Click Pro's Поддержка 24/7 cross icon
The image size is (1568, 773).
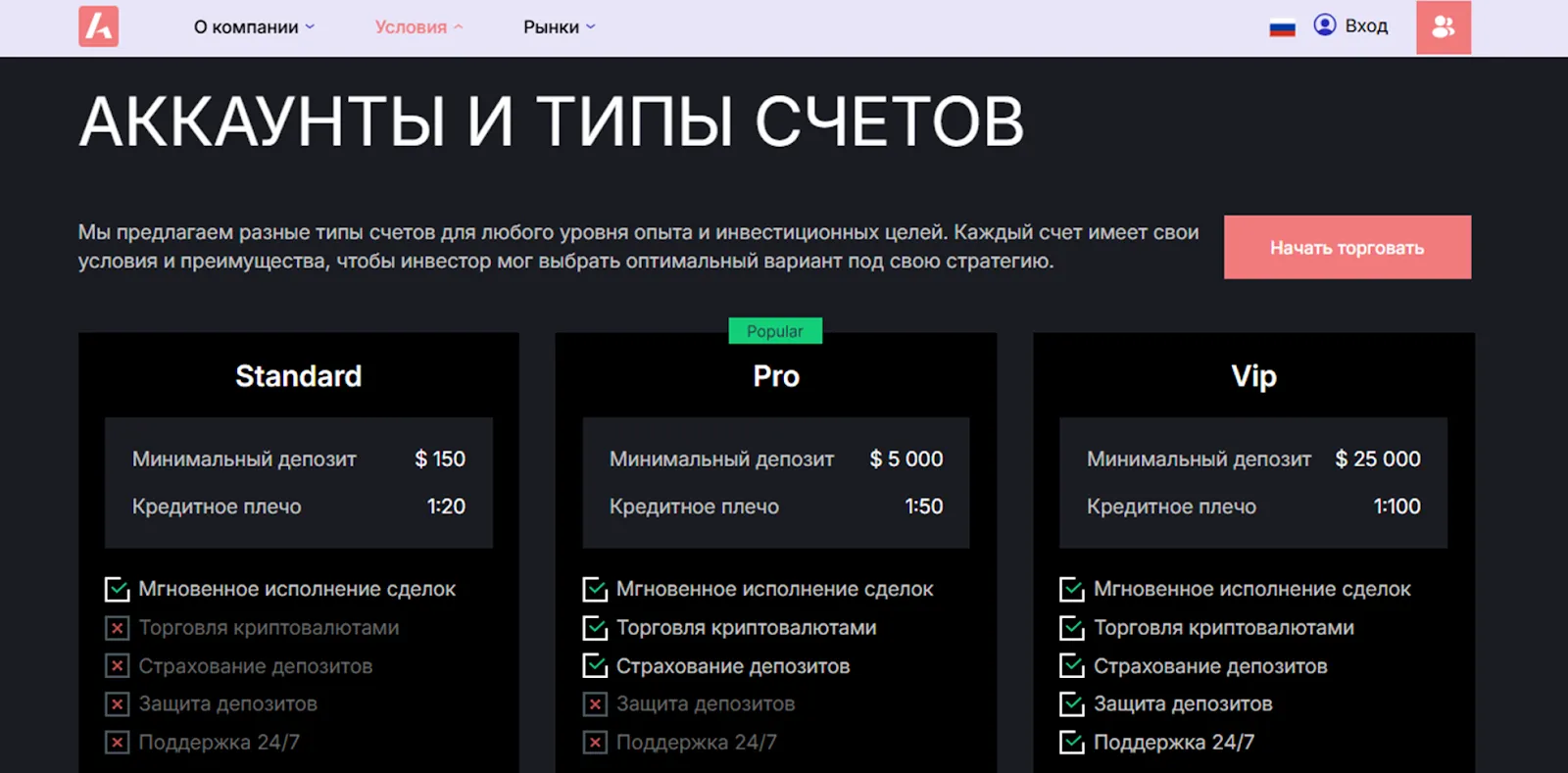[x=595, y=743]
